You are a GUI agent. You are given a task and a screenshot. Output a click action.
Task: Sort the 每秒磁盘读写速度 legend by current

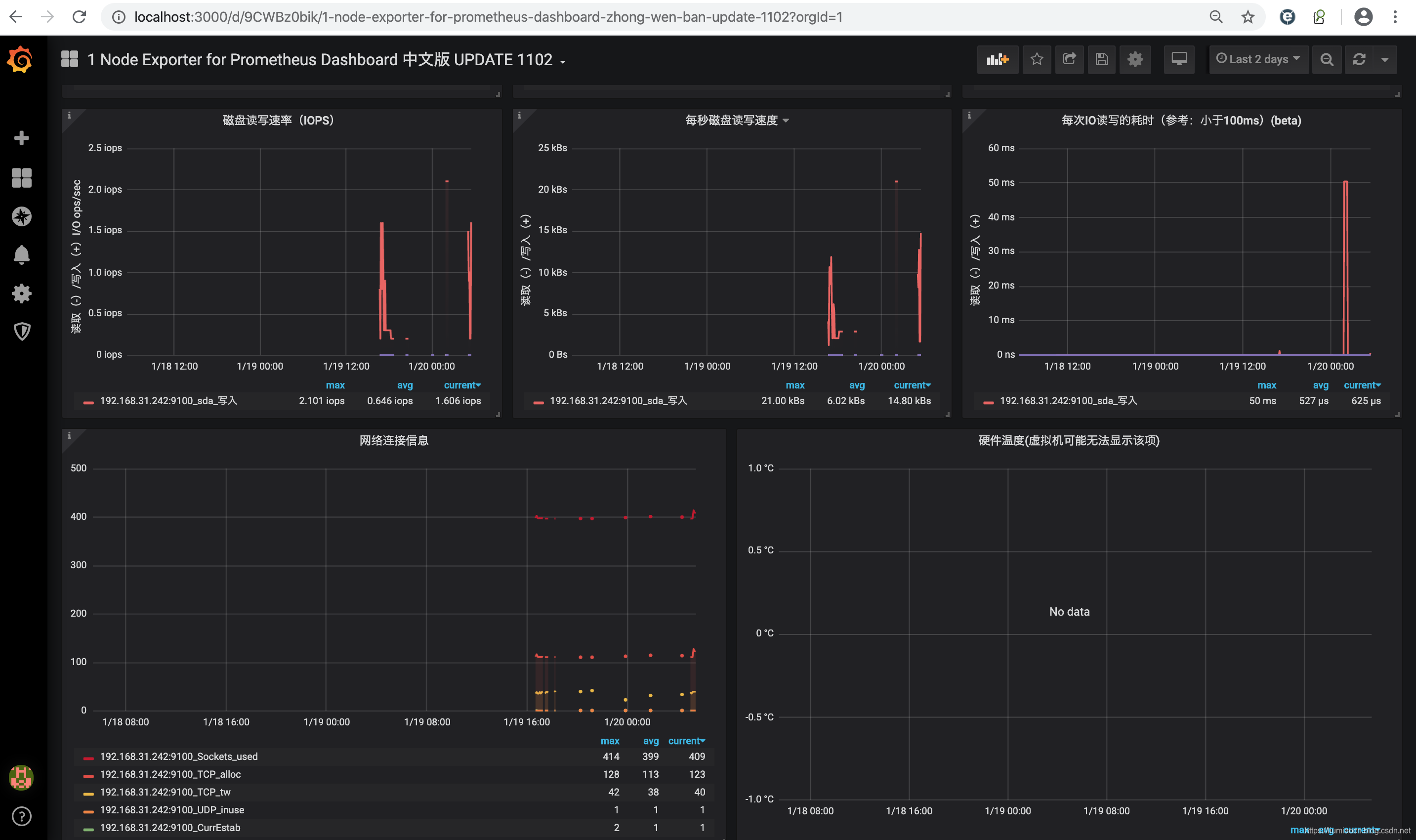pyautogui.click(x=913, y=385)
